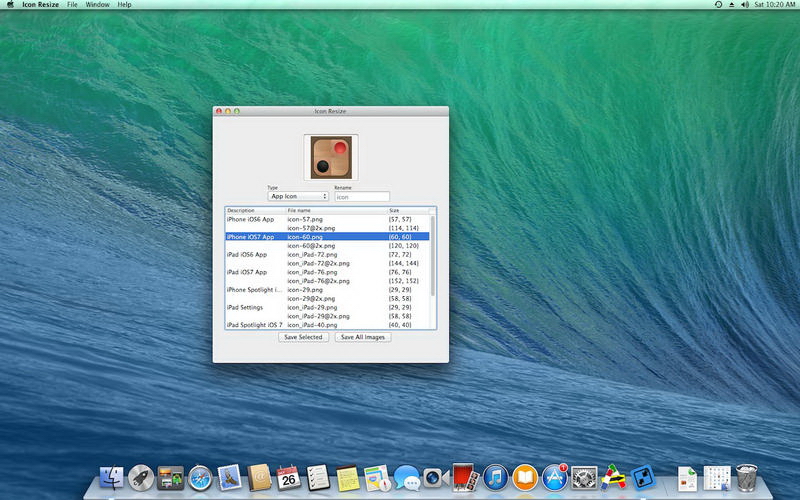This screenshot has width=800, height=500.
Task: Open the Trash in the dock
Action: coord(746,478)
